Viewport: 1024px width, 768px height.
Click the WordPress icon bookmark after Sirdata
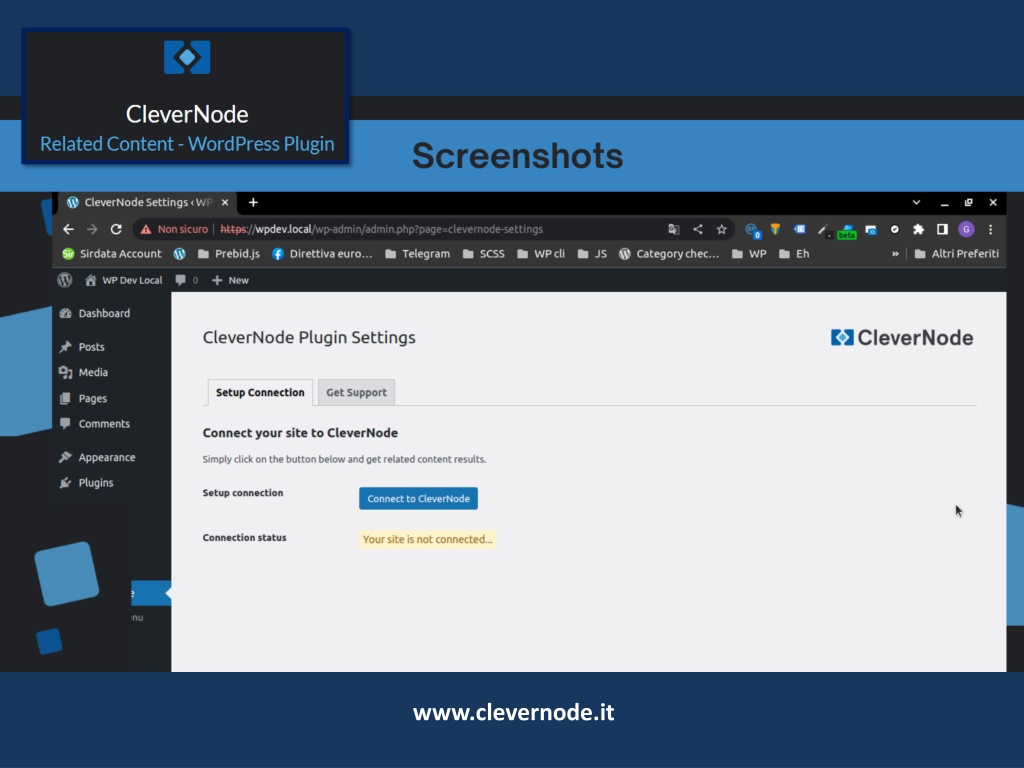click(180, 254)
